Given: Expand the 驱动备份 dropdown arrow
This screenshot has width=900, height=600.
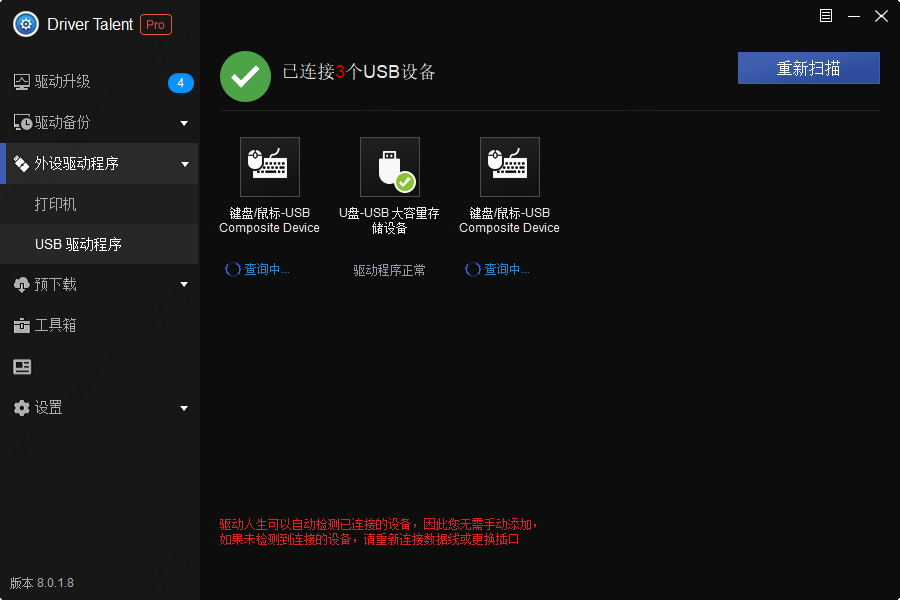Looking at the screenshot, I should (x=184, y=123).
